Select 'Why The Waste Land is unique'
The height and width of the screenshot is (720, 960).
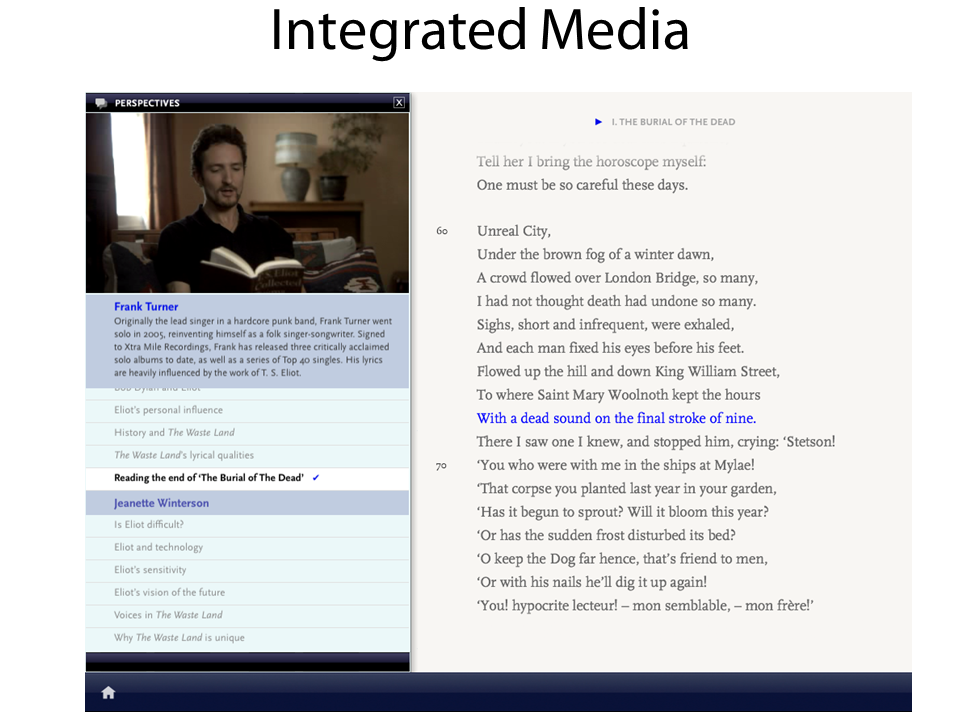pyautogui.click(x=179, y=637)
